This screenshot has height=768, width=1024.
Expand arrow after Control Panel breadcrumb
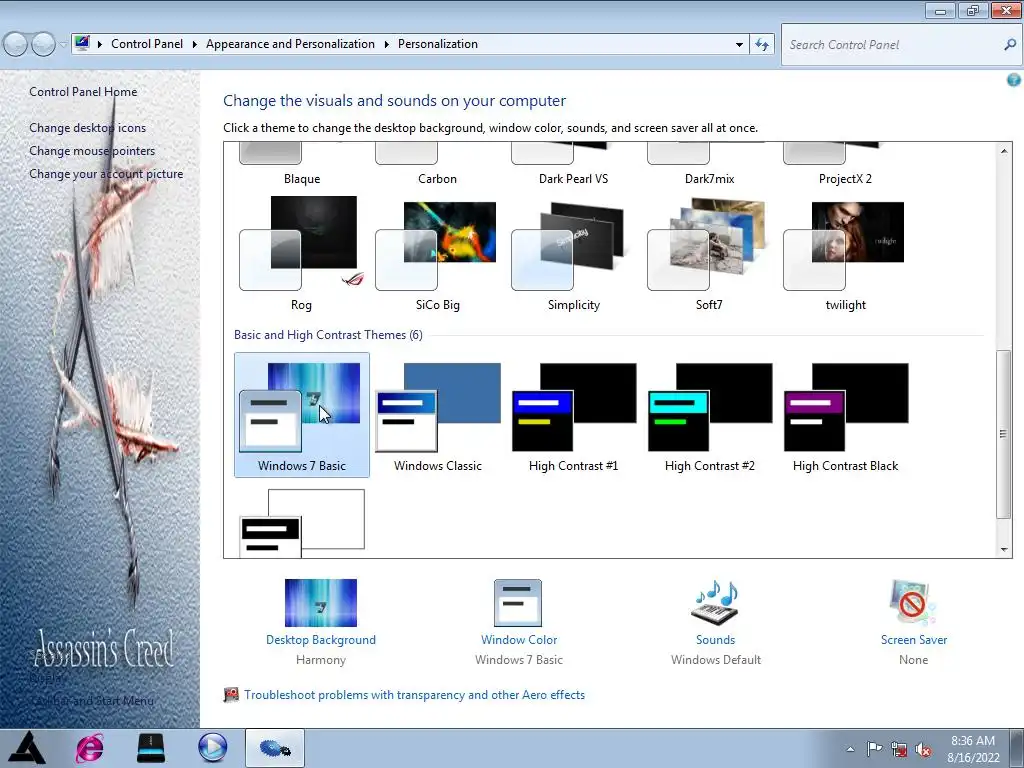(x=195, y=44)
